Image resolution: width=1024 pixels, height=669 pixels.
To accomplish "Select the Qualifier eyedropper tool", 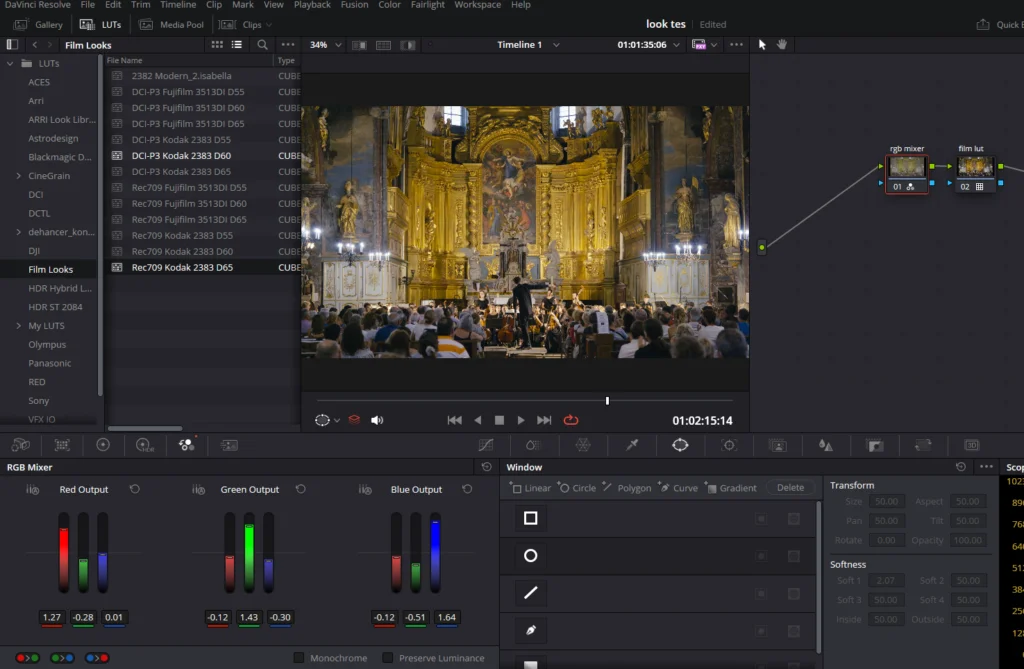I will [x=631, y=444].
